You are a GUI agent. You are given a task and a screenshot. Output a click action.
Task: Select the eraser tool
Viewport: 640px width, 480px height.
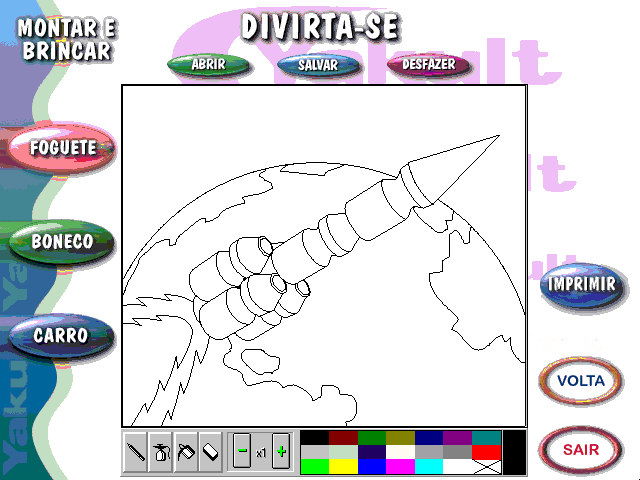211,452
